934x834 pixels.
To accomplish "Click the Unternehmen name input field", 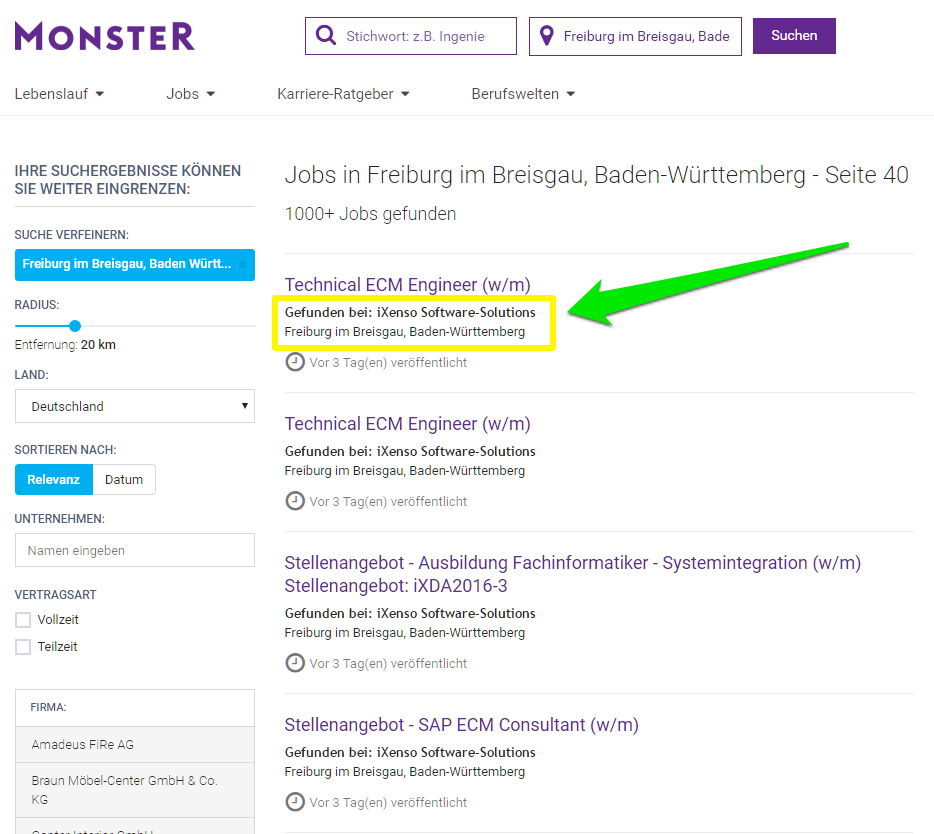I will [135, 550].
